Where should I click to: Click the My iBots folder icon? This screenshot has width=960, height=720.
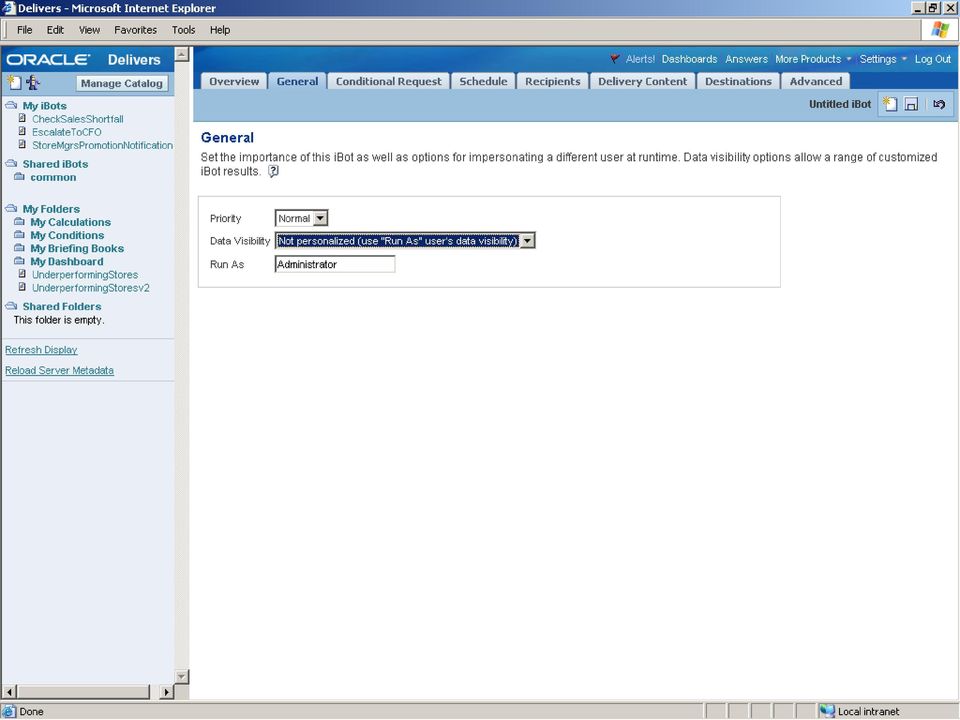pyautogui.click(x=12, y=105)
